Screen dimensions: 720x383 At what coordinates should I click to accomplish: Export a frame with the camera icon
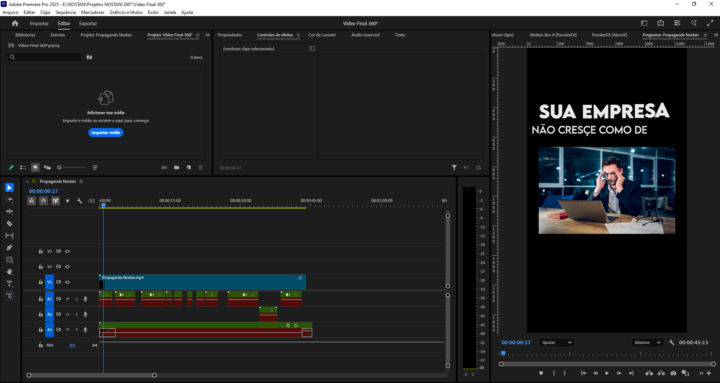pyautogui.click(x=673, y=373)
